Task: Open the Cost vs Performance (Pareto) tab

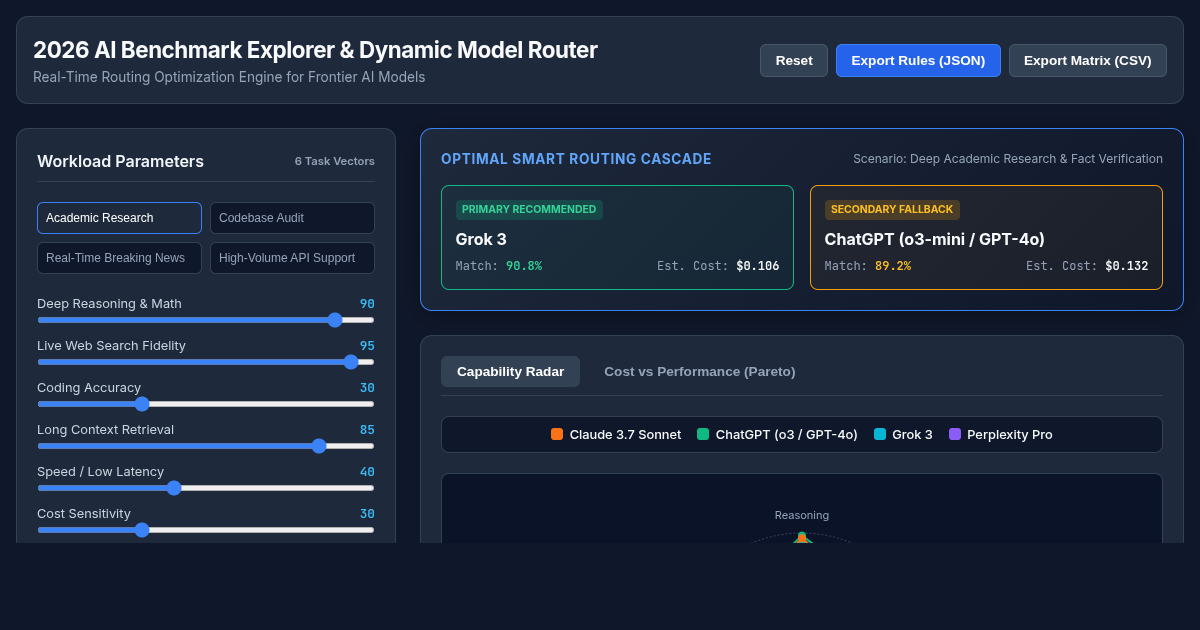Action: [x=700, y=371]
